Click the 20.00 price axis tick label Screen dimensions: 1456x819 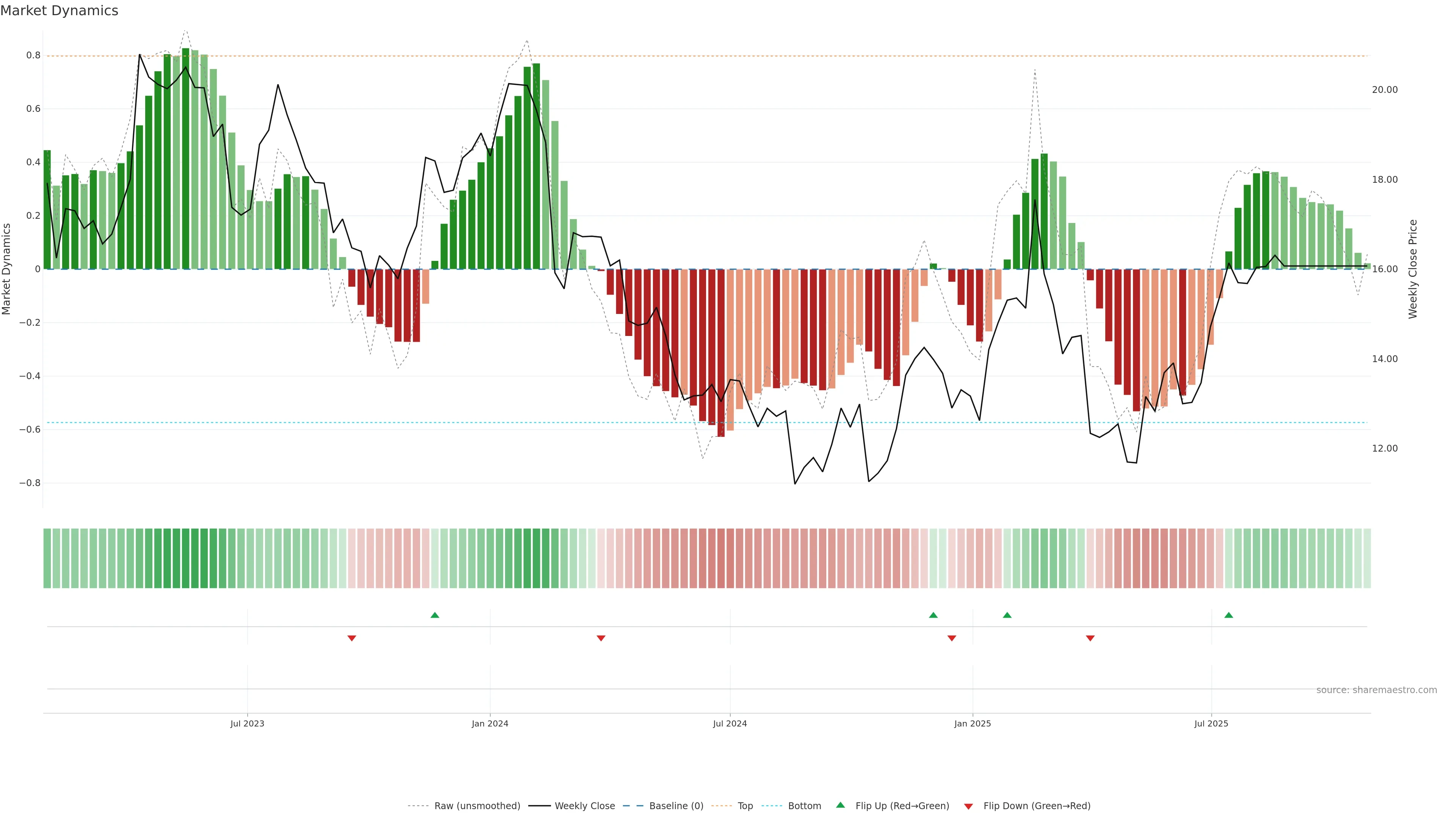1384,90
